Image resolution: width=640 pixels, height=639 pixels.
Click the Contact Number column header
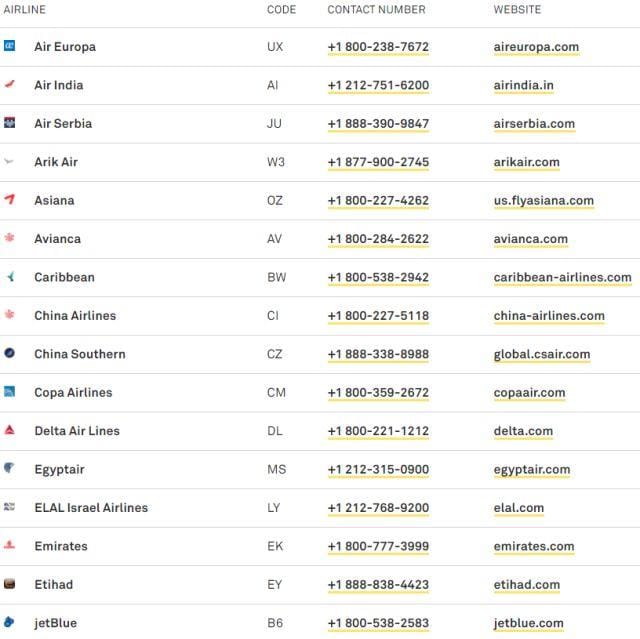(x=376, y=10)
